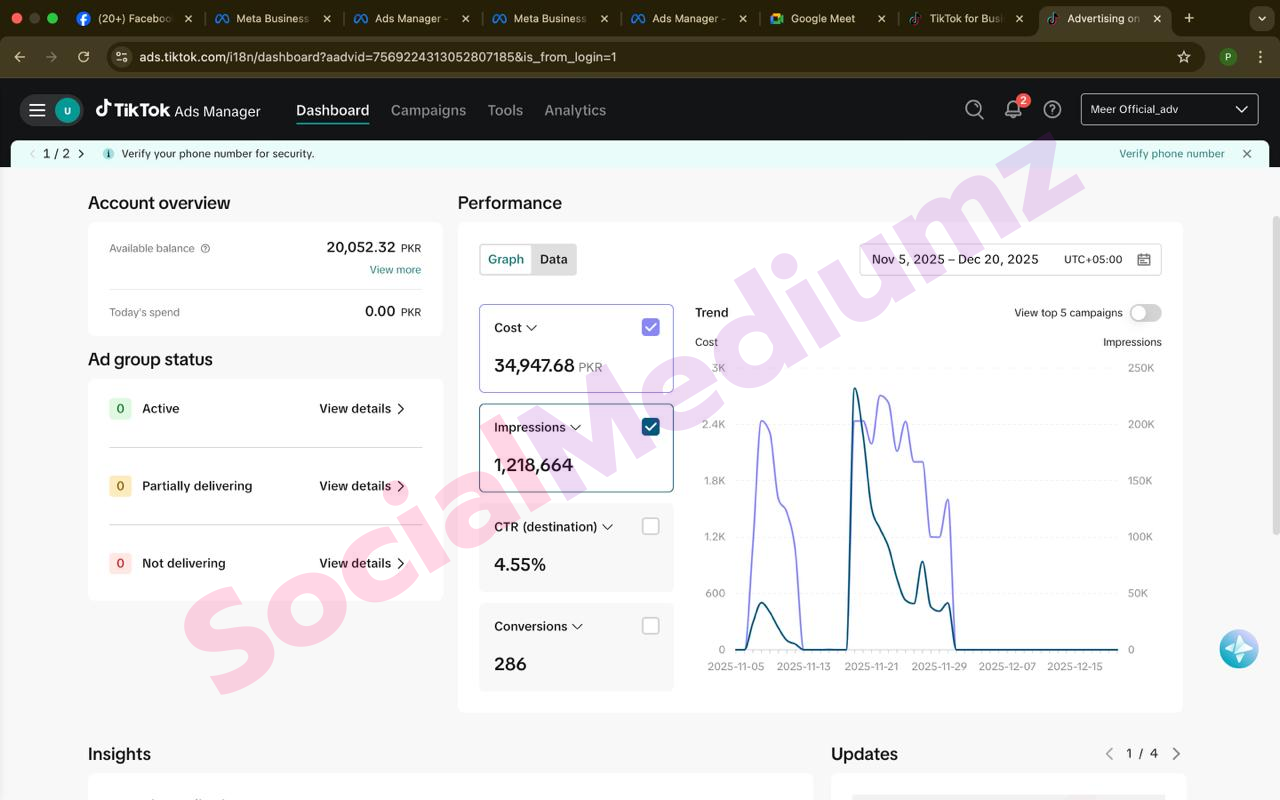Image resolution: width=1280 pixels, height=800 pixels.
Task: Click the Verify phone number link
Action: 1171,154
